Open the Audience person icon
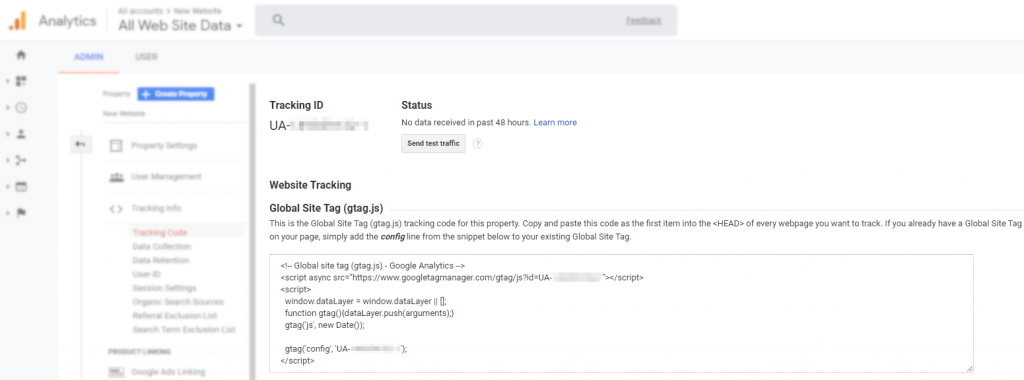Screen dimensions: 1024x380 point(21,134)
